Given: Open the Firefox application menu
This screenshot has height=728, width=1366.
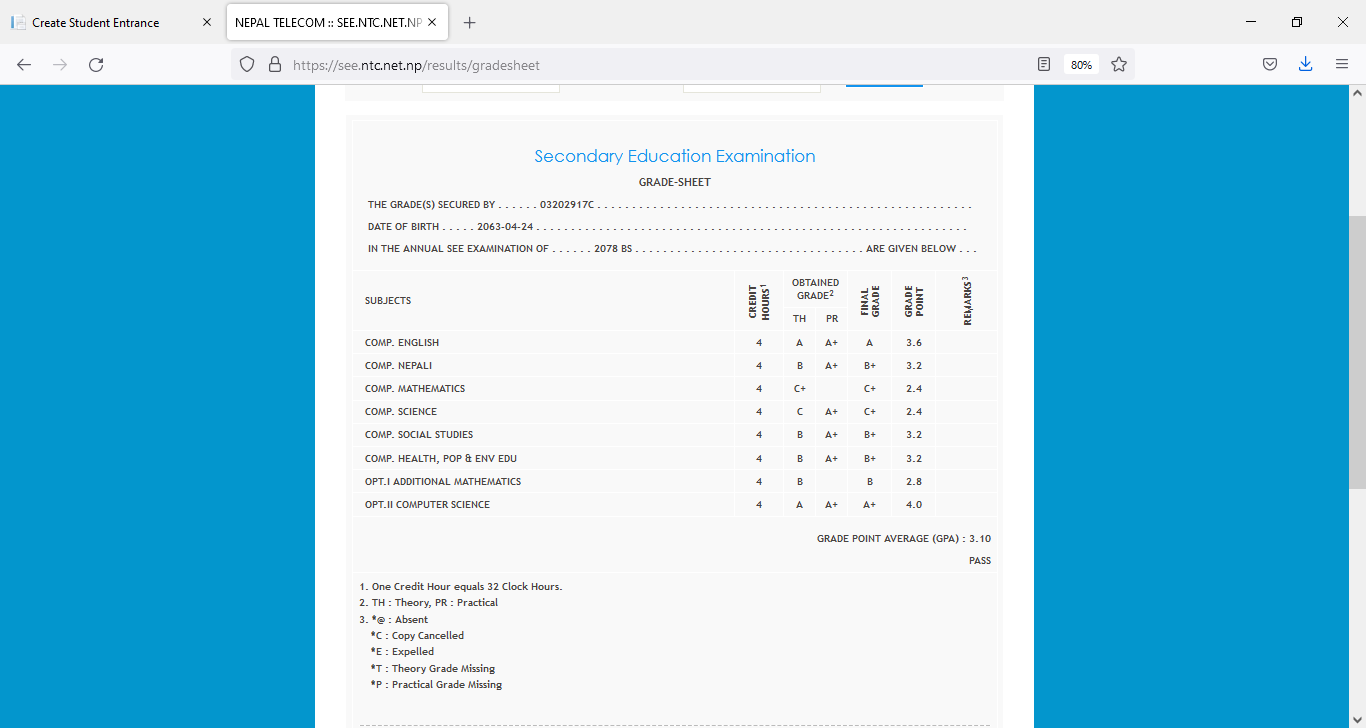Looking at the screenshot, I should 1342,64.
